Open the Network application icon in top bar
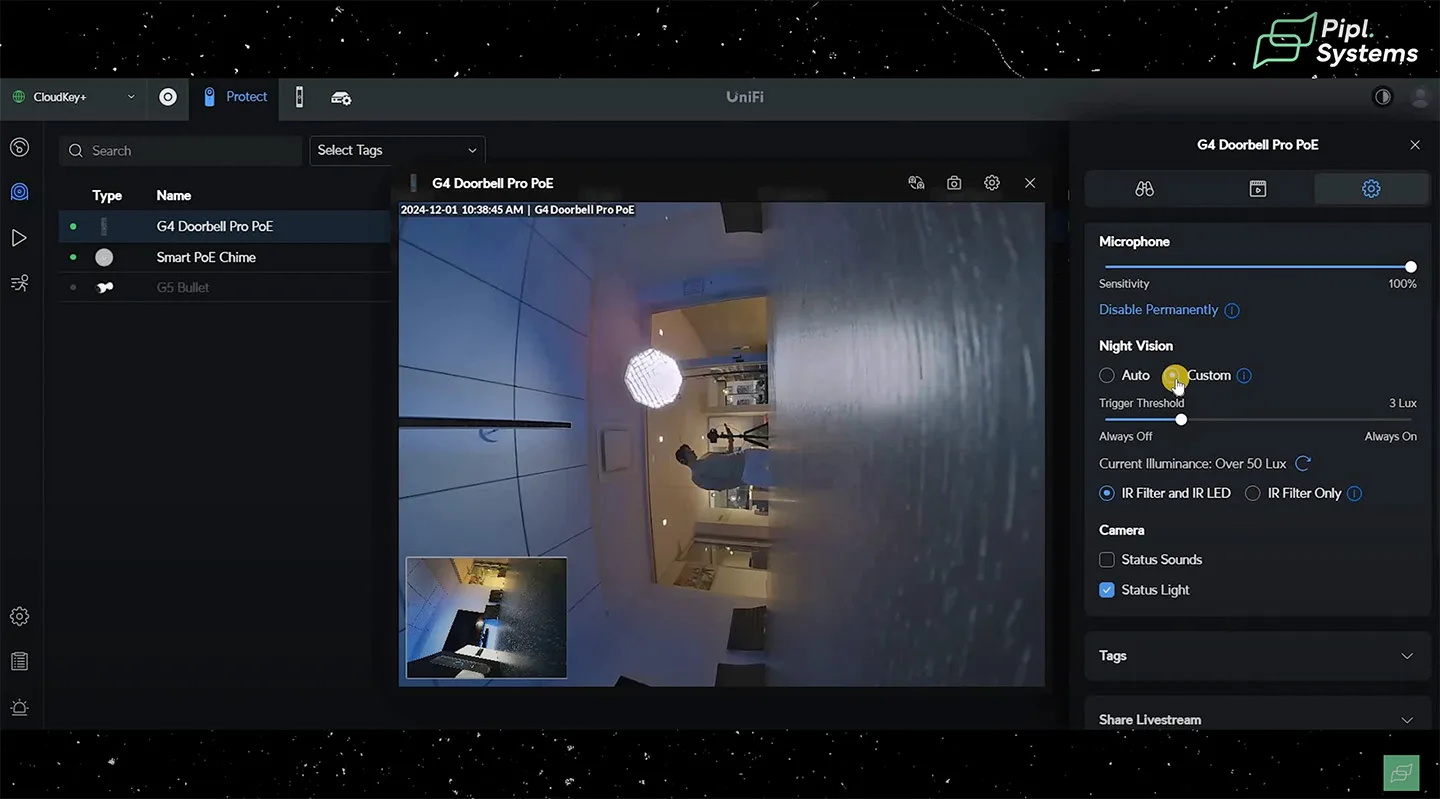 (168, 97)
